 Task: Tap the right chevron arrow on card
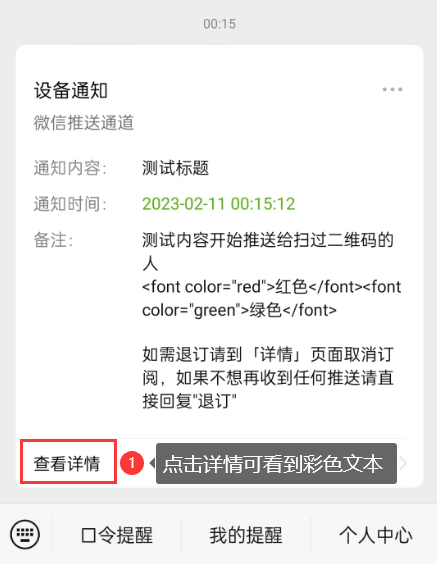[x=403, y=463]
